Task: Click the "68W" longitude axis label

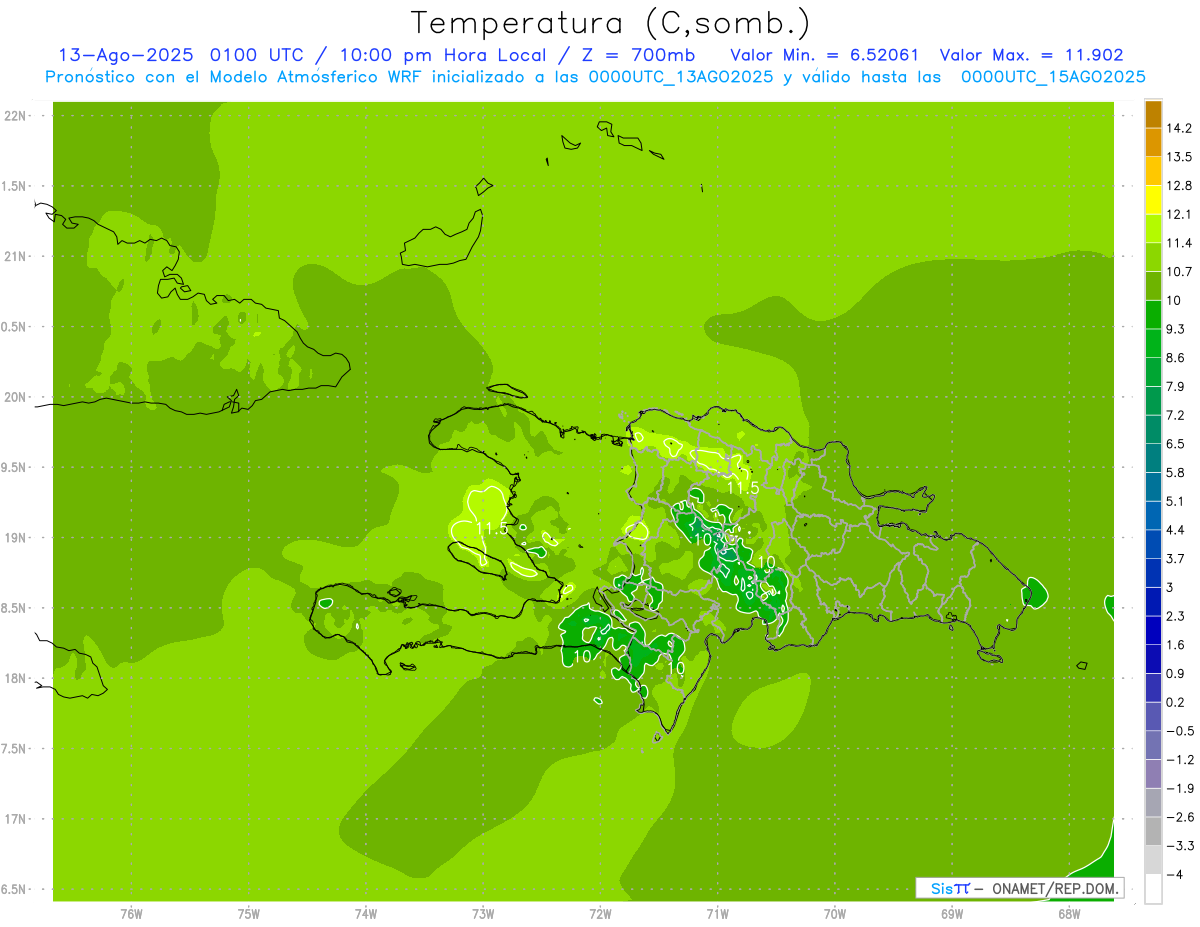Action: pos(1069,913)
